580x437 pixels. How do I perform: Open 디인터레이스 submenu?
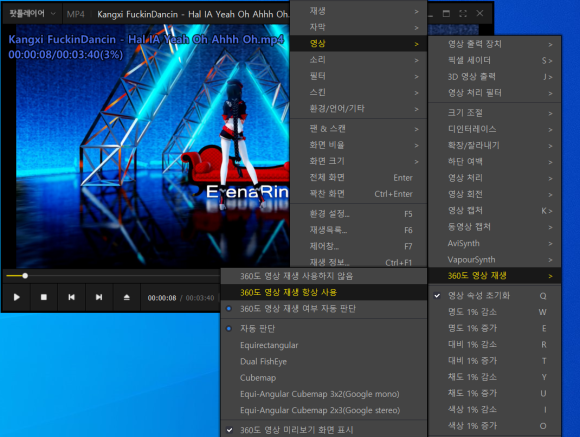click(x=495, y=129)
